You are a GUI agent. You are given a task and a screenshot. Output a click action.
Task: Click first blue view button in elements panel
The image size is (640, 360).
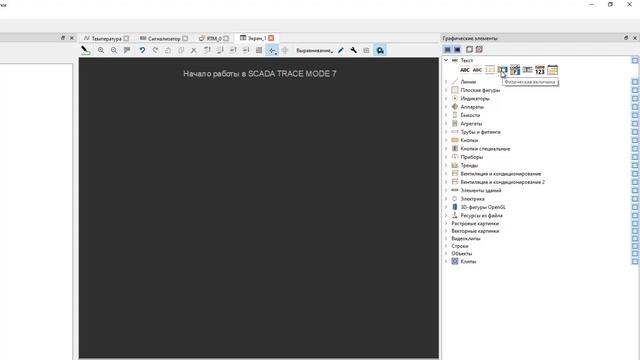click(447, 49)
